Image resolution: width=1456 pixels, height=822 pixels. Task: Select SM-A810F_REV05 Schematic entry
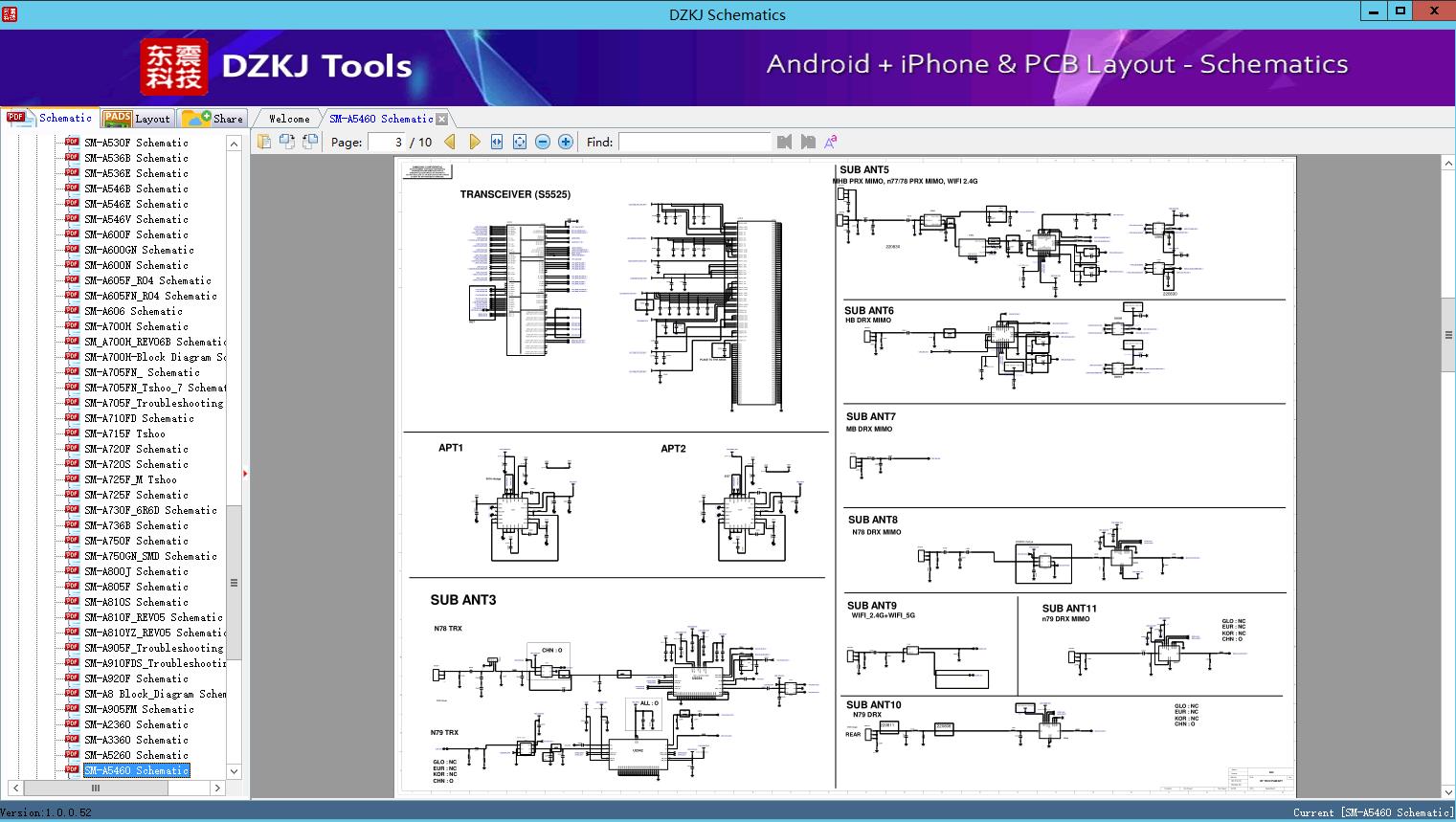coord(153,617)
